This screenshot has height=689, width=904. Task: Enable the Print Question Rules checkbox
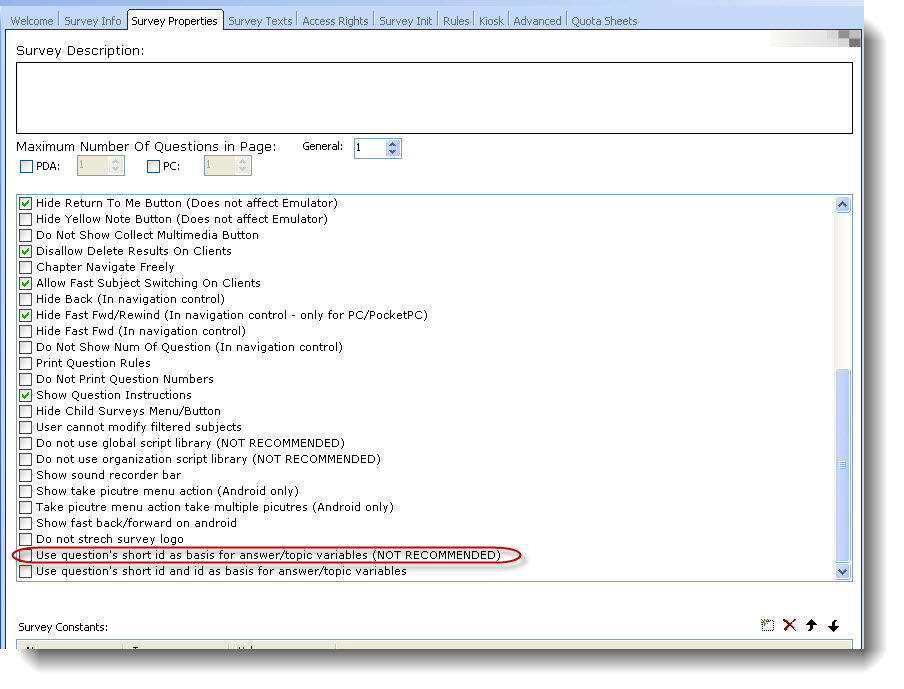[25, 363]
